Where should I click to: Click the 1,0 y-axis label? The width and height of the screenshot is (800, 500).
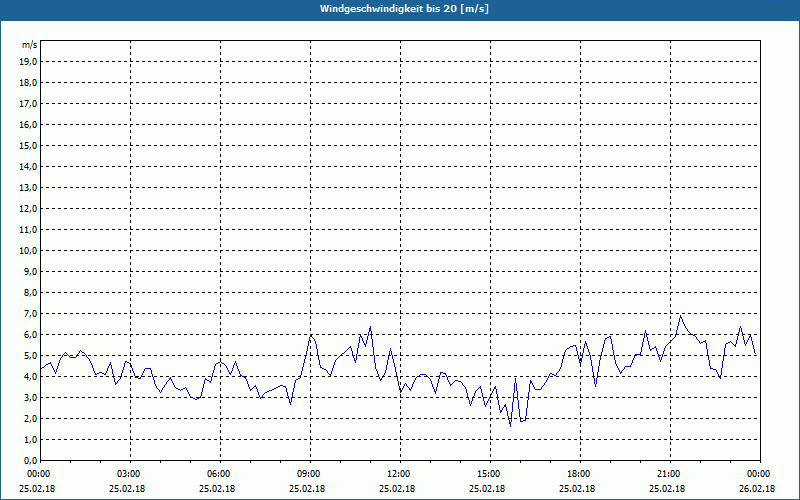30,439
